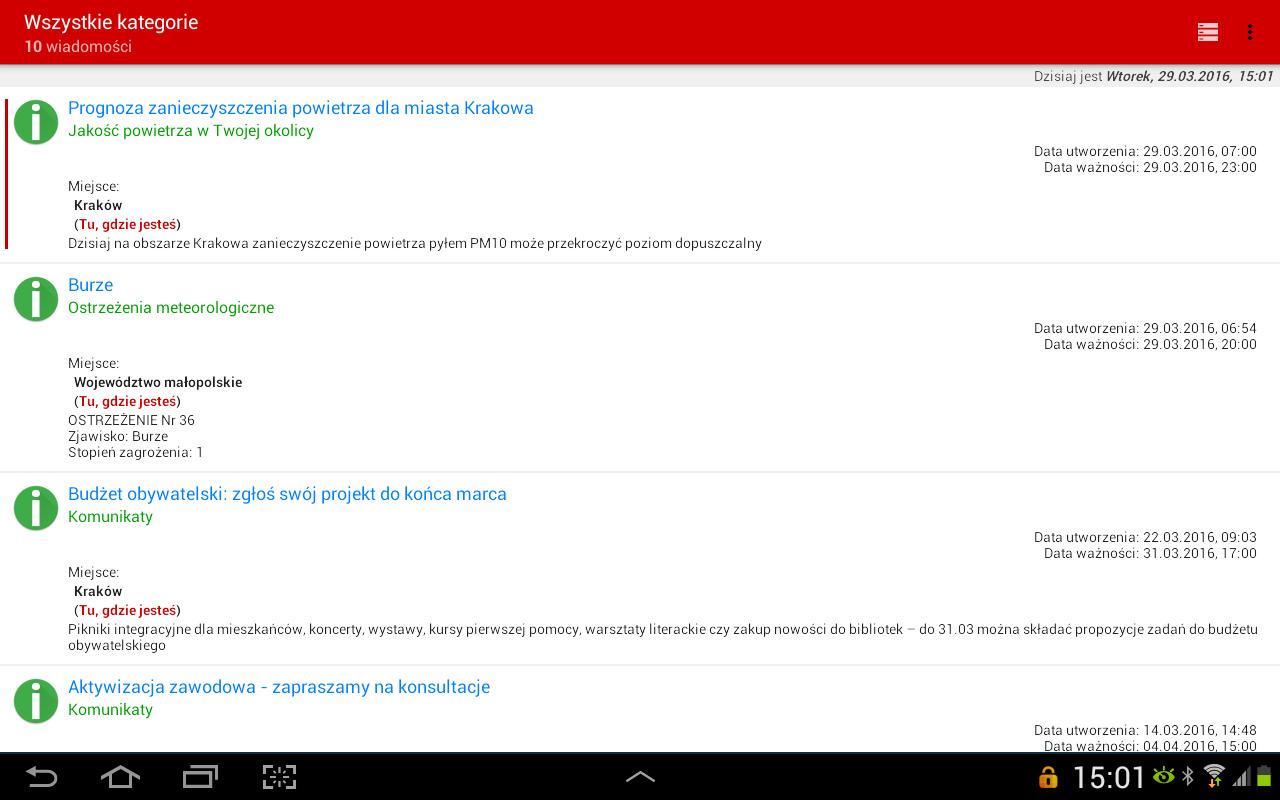
Task: Select Jakość powietrza w Twojej okolicy label
Action: (x=191, y=131)
